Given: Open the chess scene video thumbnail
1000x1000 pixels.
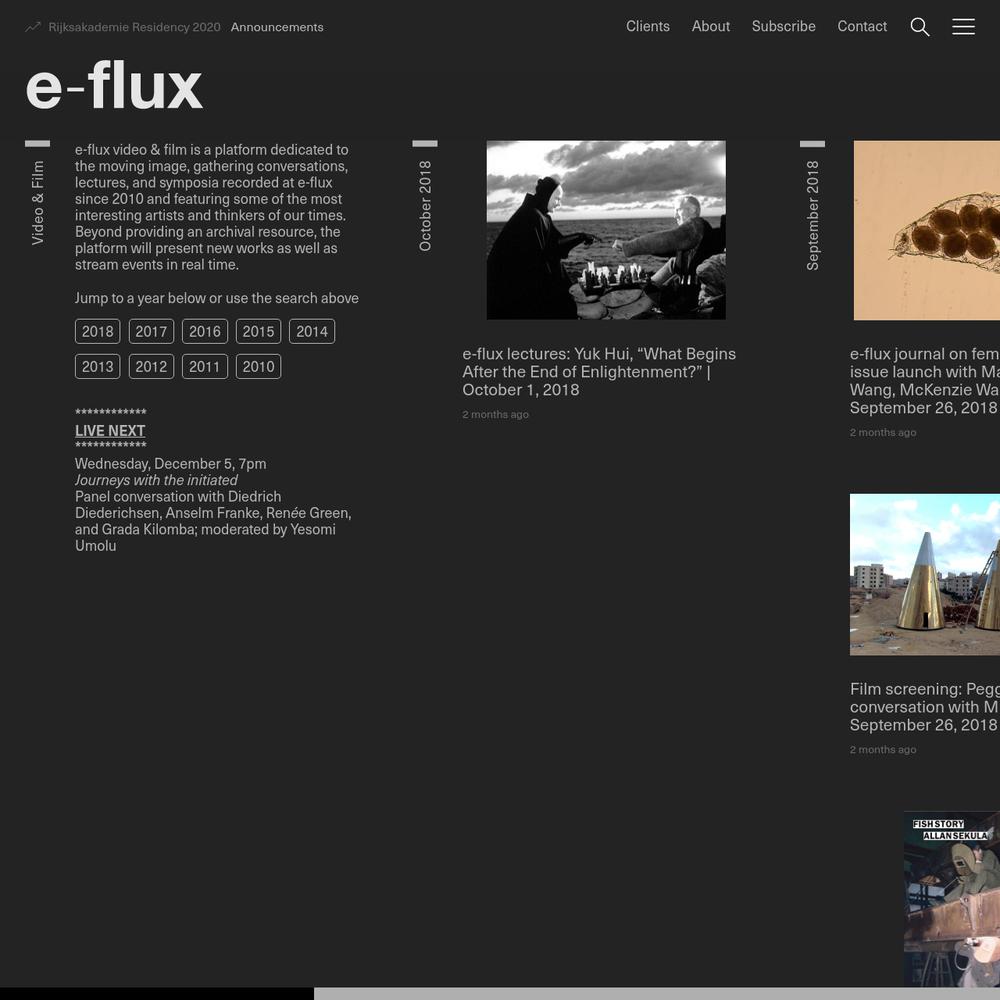Looking at the screenshot, I should click(606, 230).
